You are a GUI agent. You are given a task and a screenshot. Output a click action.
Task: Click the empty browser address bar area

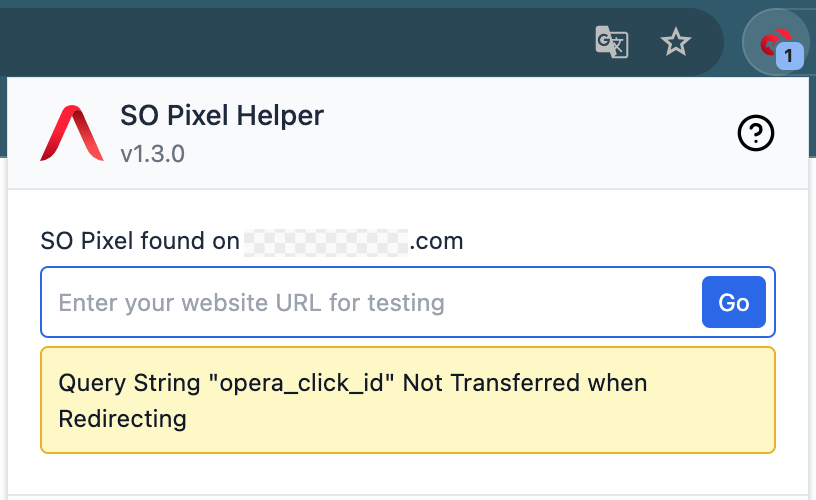point(300,42)
